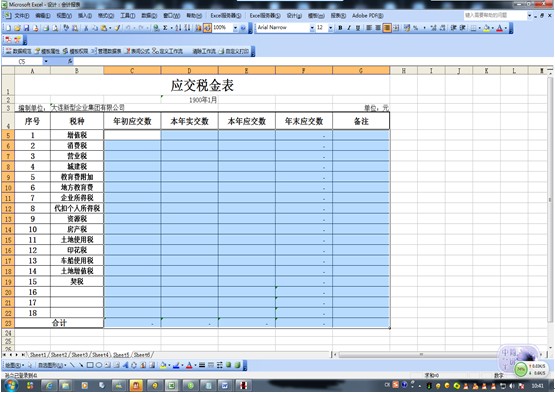Open the font size 12 dropdown
Viewport: 555px width, 393px height.
[x=331, y=28]
